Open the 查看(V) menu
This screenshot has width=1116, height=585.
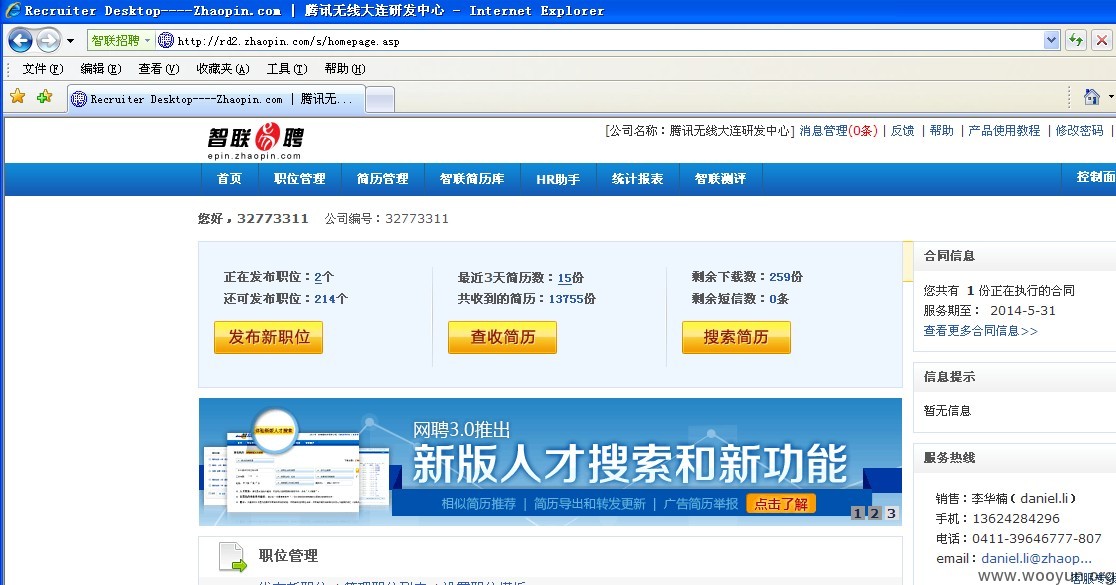[158, 68]
